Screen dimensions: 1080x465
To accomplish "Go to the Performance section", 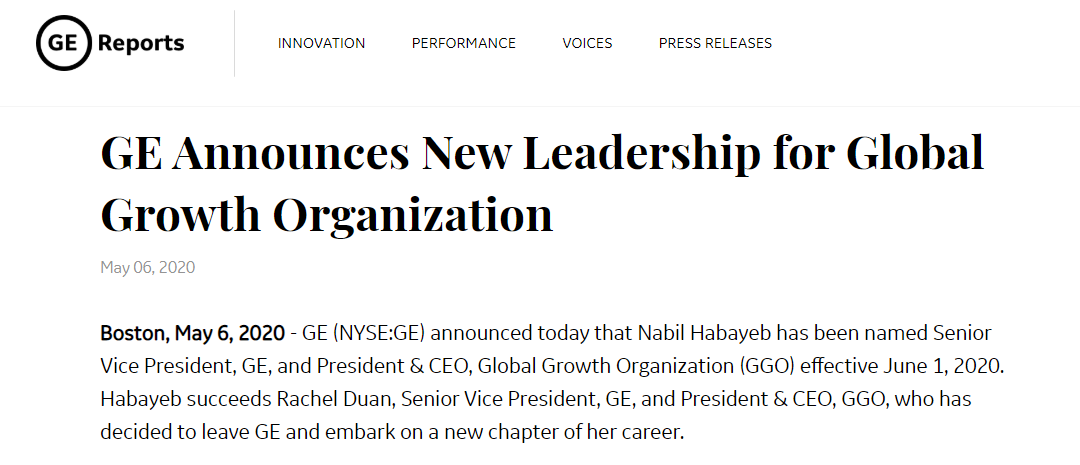I will coord(464,43).
